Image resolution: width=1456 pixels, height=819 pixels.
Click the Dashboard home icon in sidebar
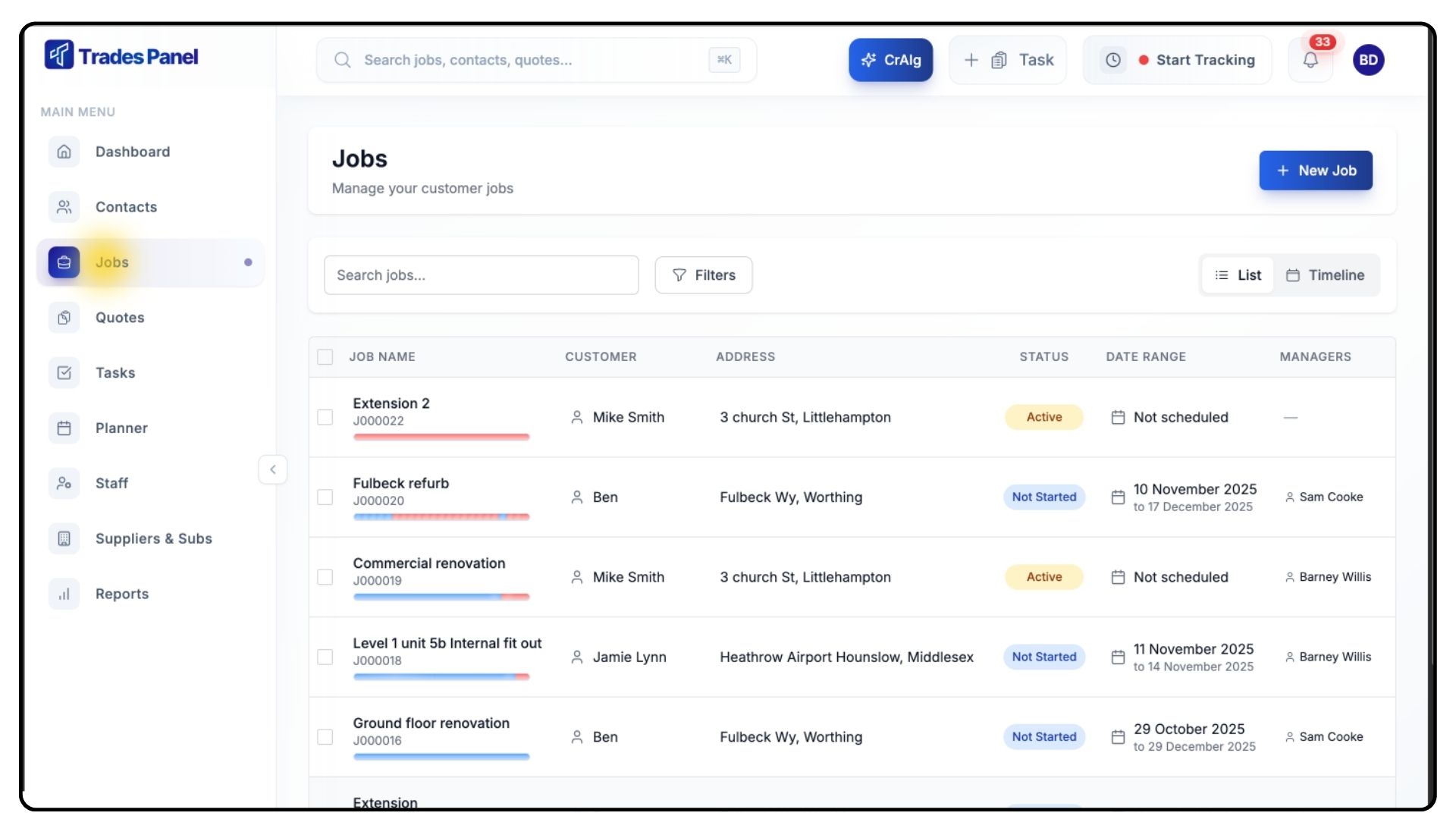point(64,152)
